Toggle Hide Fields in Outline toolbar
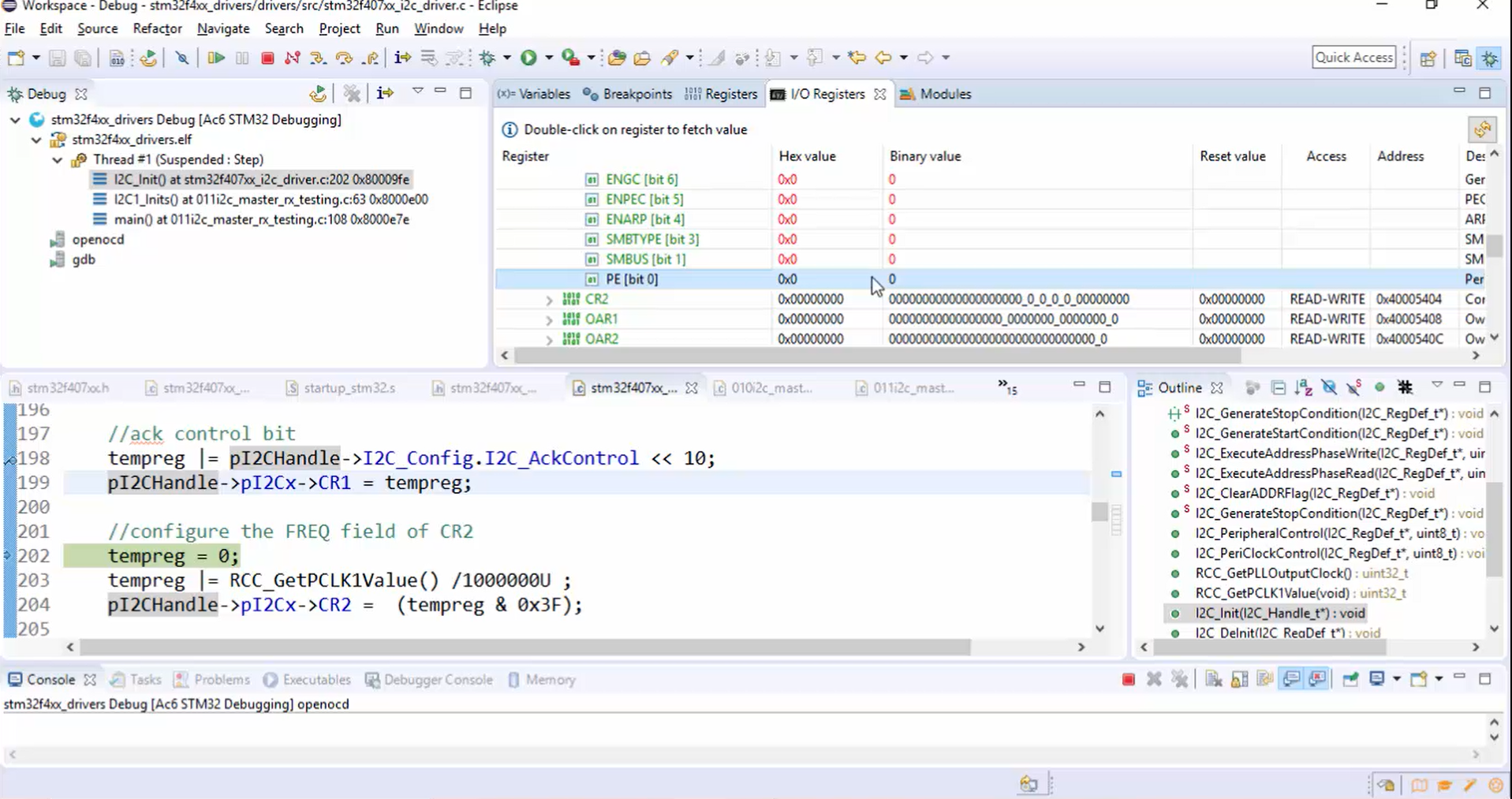The image size is (1512, 799). coord(1329,387)
